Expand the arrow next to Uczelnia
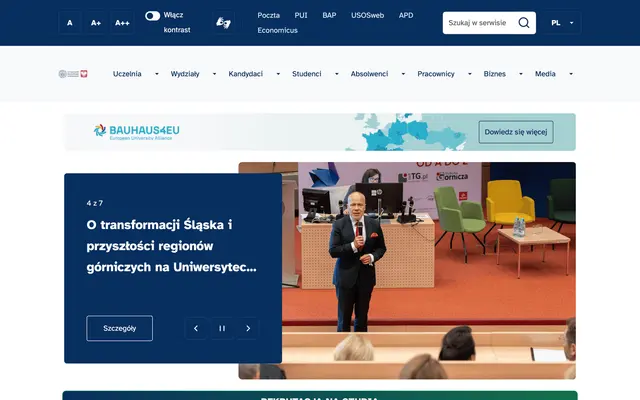 [157, 74]
